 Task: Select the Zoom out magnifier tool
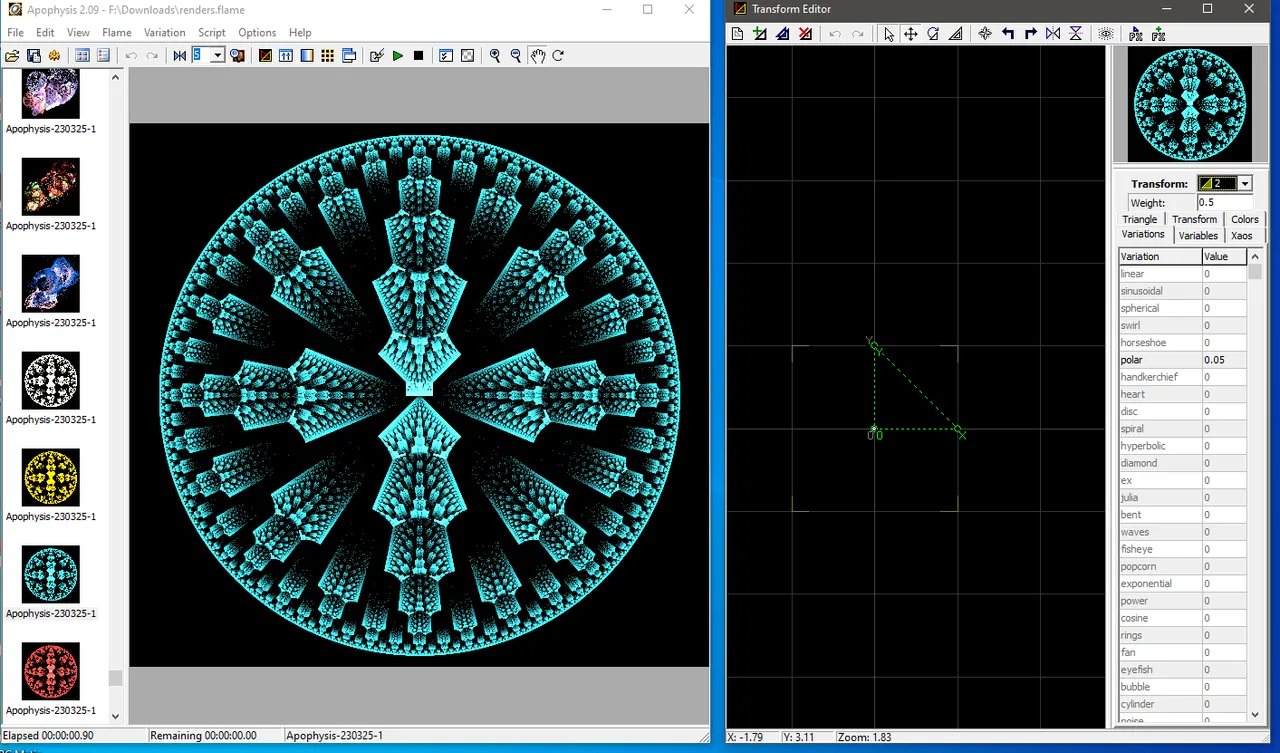coord(516,56)
